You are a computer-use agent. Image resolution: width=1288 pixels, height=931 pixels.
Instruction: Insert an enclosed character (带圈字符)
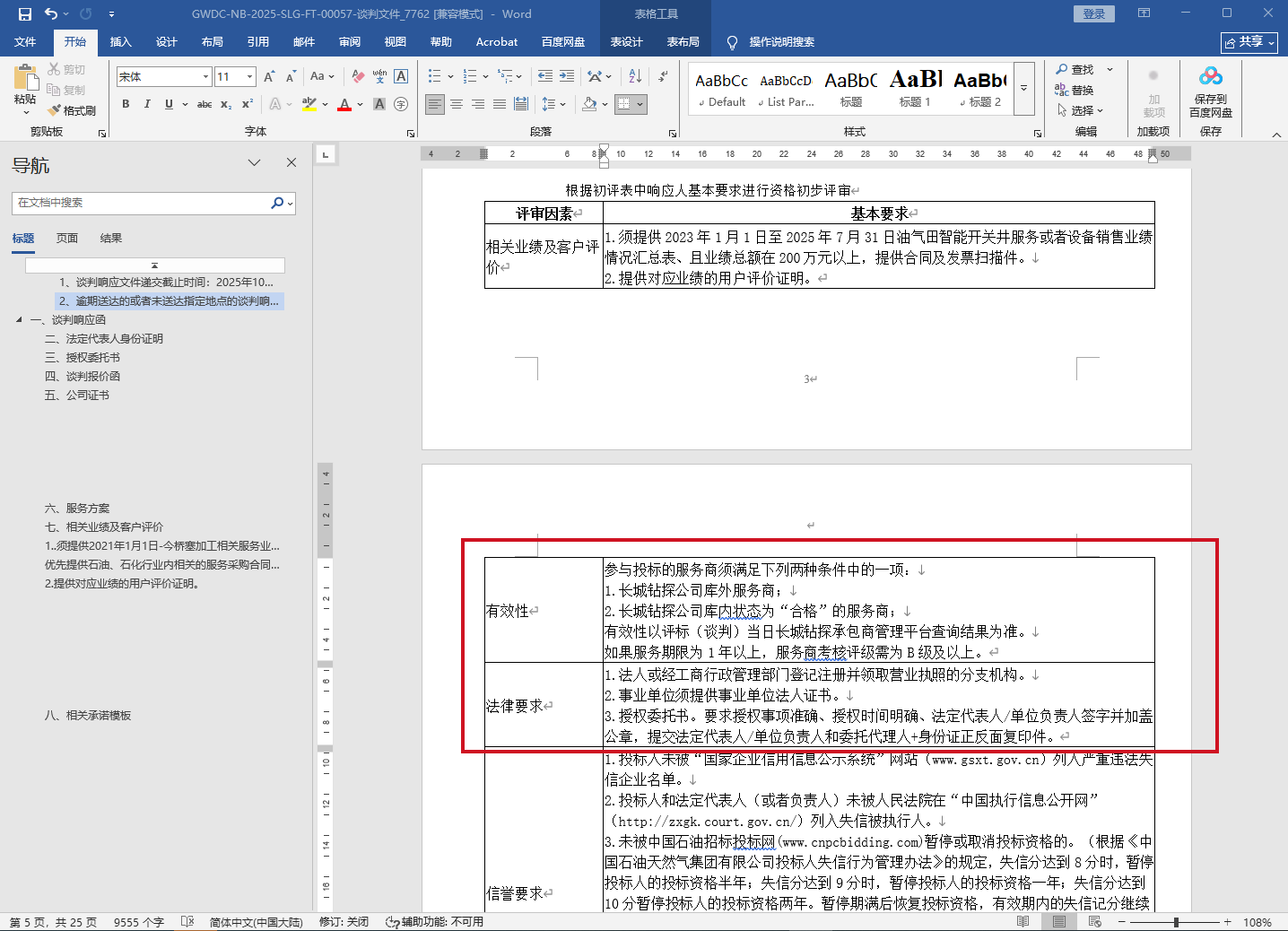tap(401, 104)
